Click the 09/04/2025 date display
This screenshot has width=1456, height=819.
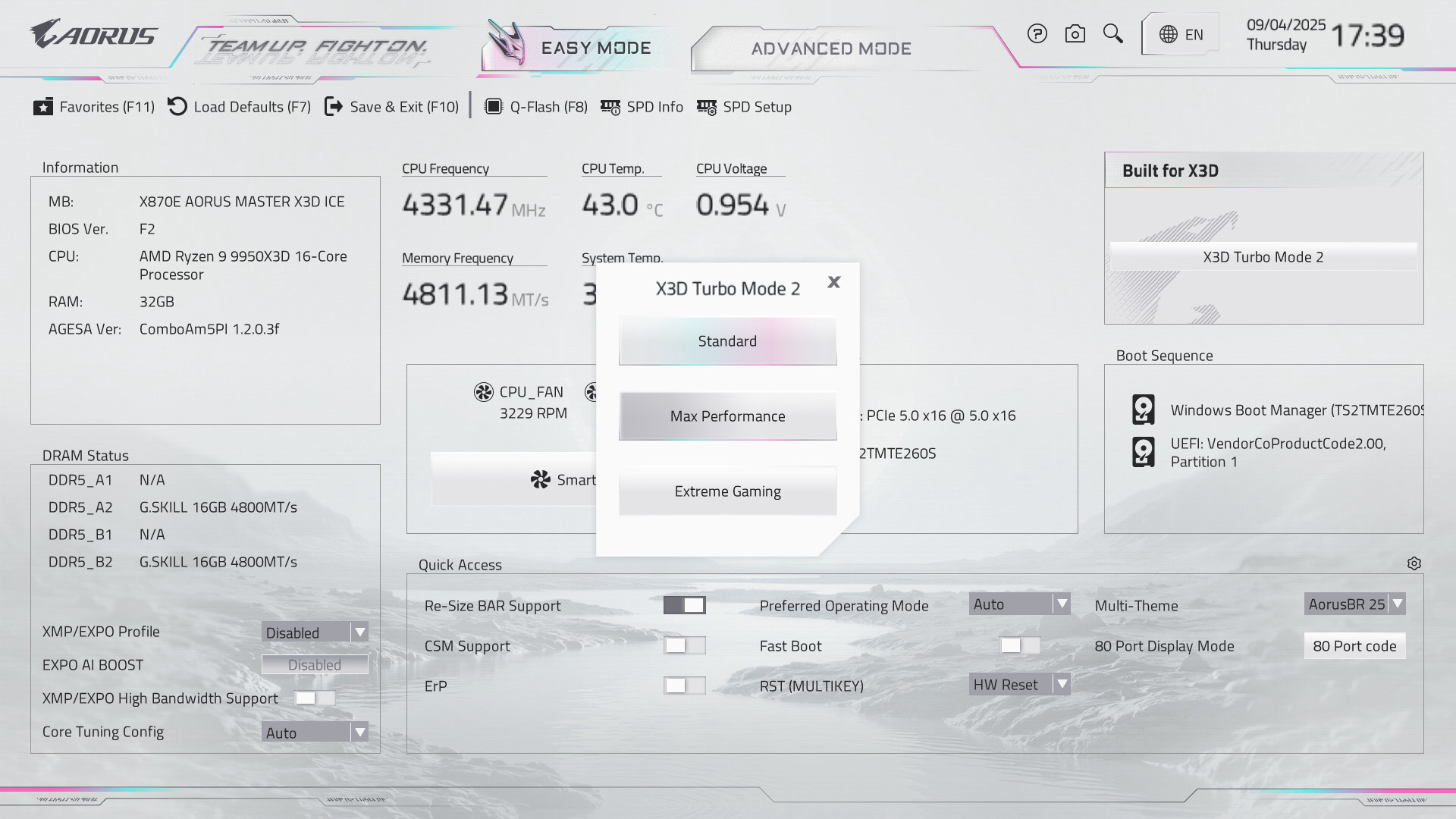(1286, 24)
